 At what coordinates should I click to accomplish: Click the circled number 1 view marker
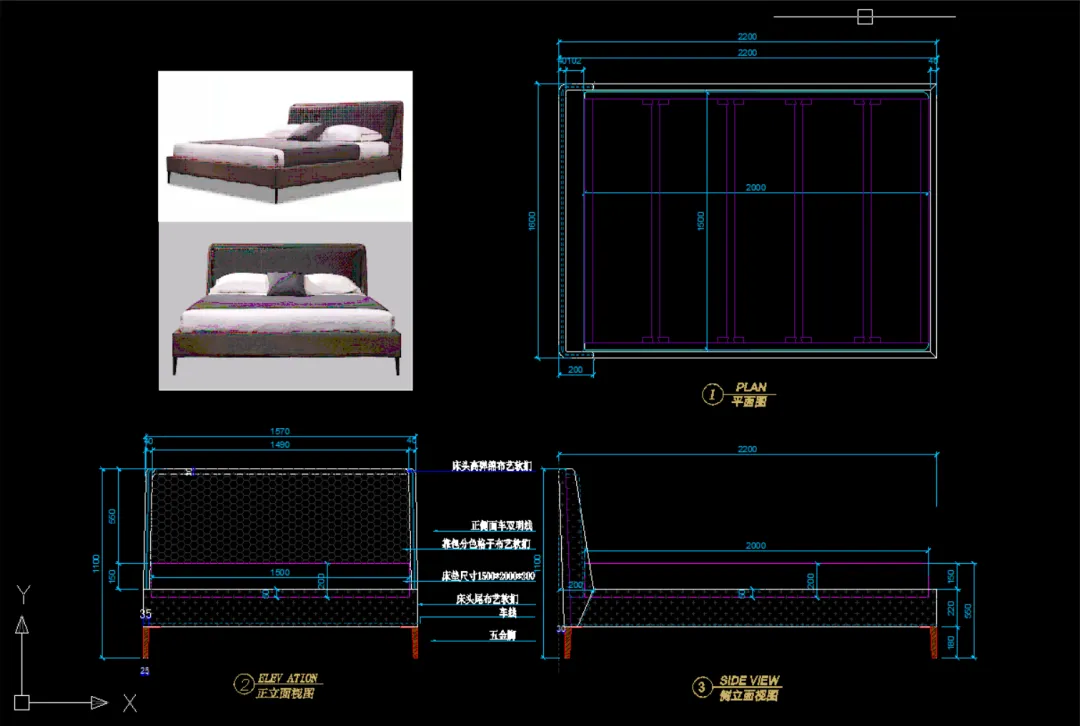(712, 395)
